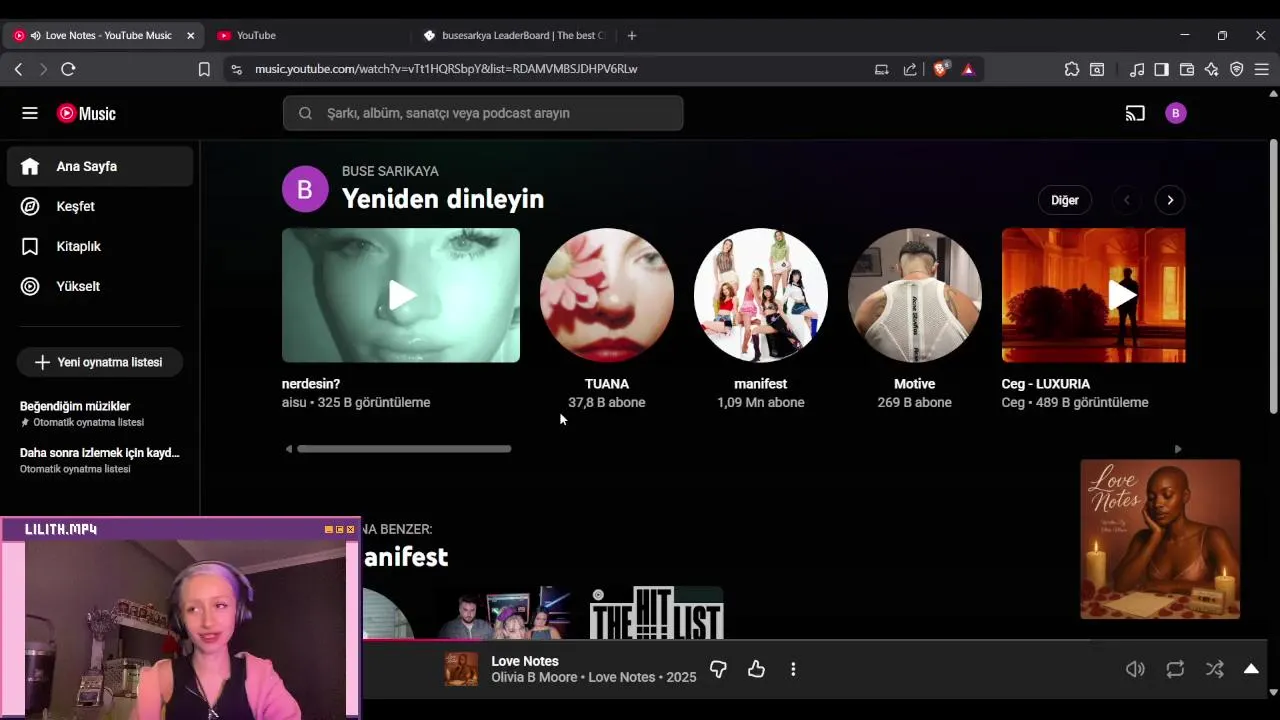Viewport: 1280px width, 720px height.
Task: Click the Kitaplık library icon
Action: (x=30, y=246)
